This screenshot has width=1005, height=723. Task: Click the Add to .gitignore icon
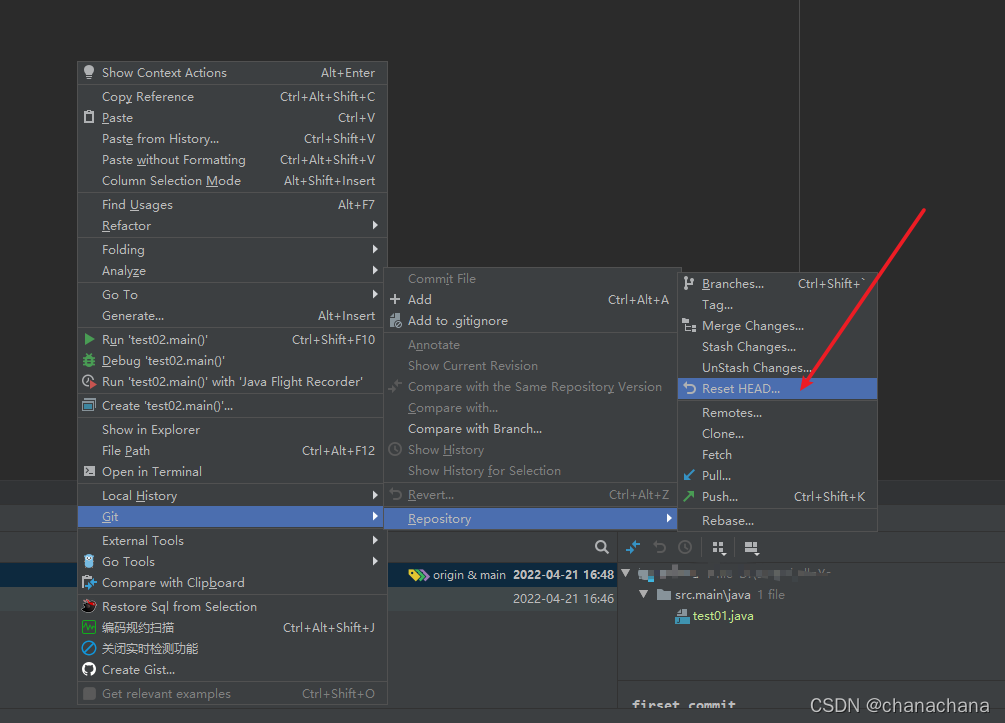(395, 320)
